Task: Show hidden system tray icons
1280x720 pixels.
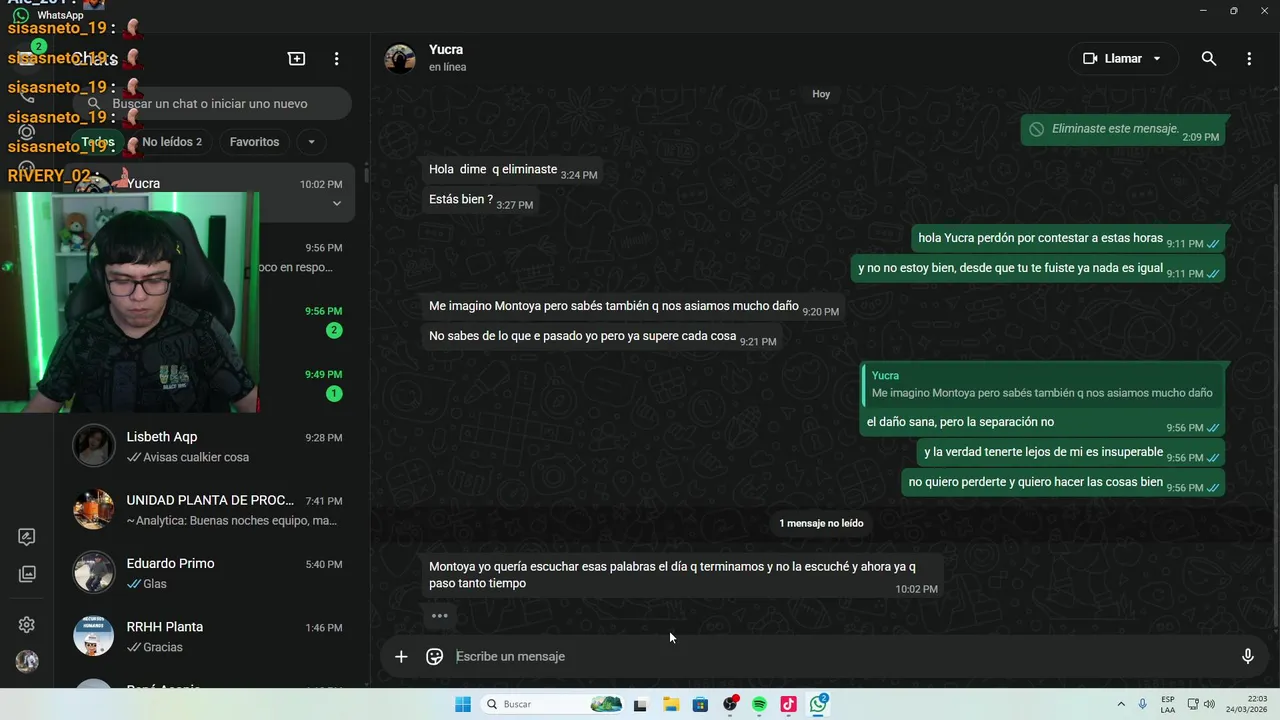Action: pyautogui.click(x=1121, y=705)
